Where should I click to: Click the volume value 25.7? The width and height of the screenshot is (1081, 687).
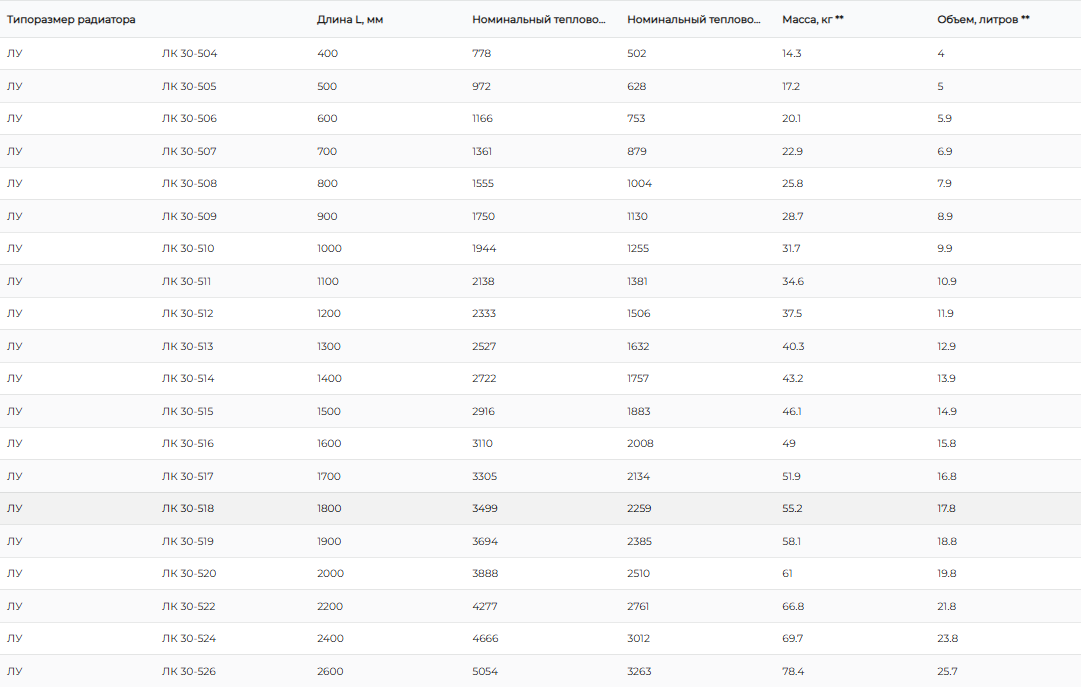pos(947,672)
